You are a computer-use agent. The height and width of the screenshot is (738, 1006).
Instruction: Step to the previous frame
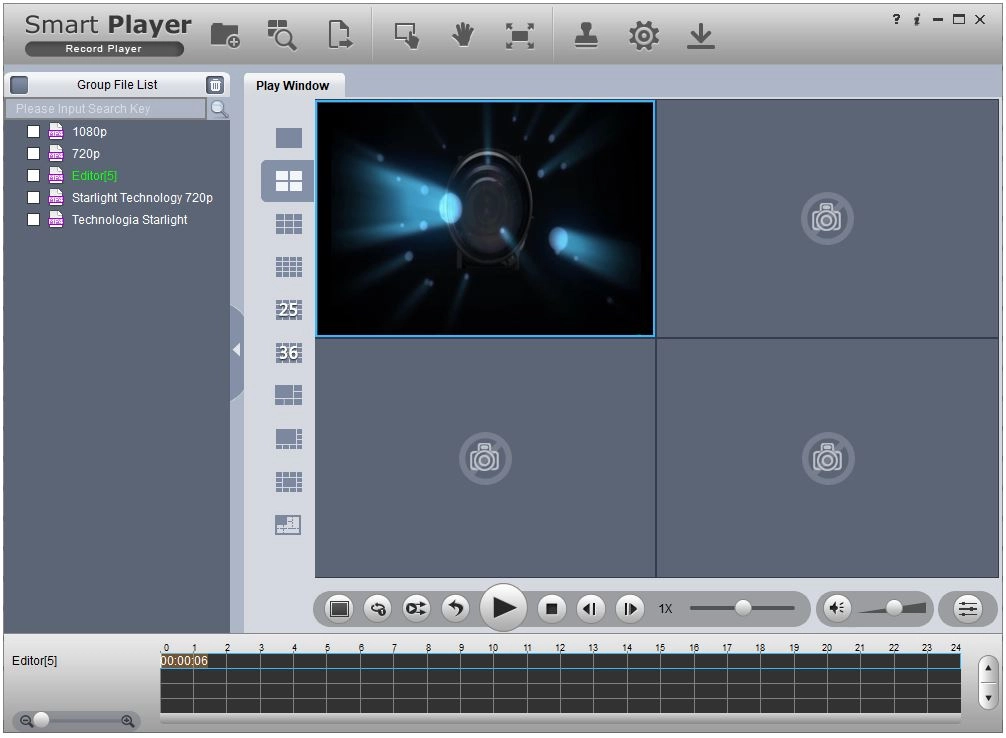tap(590, 608)
